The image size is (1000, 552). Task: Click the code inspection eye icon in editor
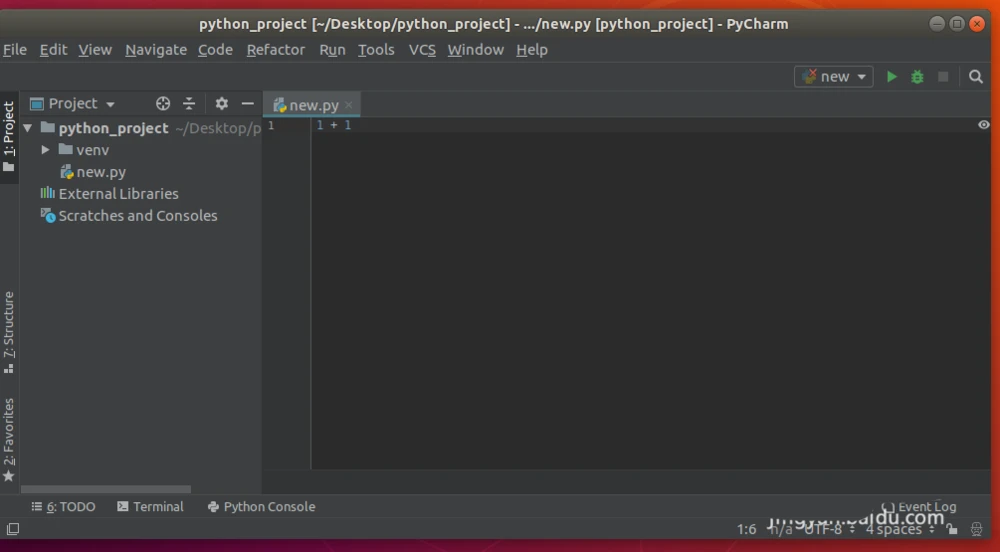click(984, 125)
